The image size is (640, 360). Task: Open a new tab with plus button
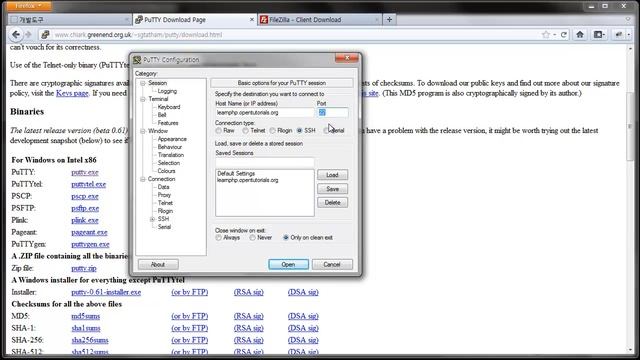coord(389,19)
